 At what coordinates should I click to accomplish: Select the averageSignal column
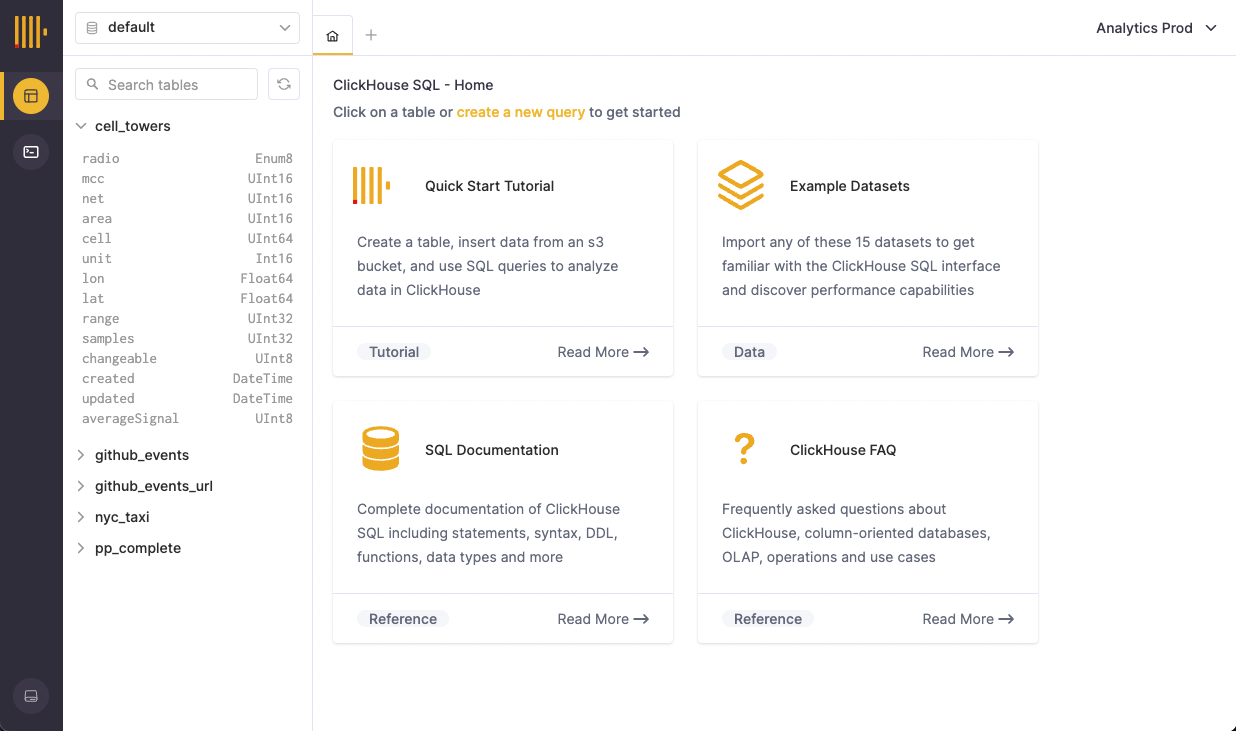point(131,419)
